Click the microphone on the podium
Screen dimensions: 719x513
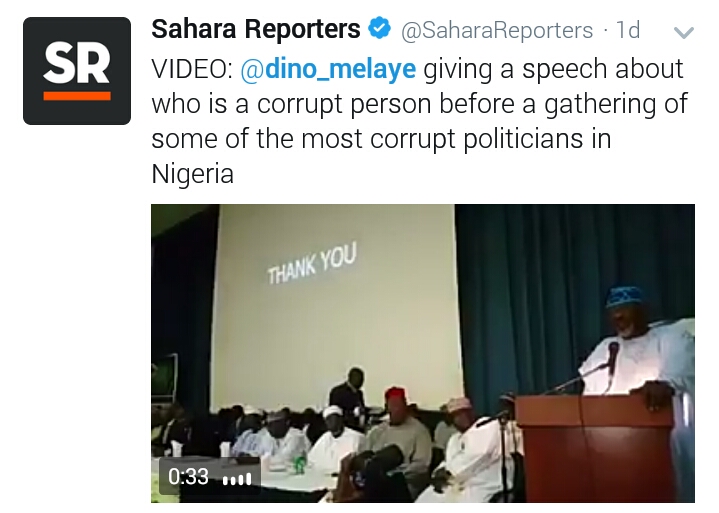[x=612, y=354]
